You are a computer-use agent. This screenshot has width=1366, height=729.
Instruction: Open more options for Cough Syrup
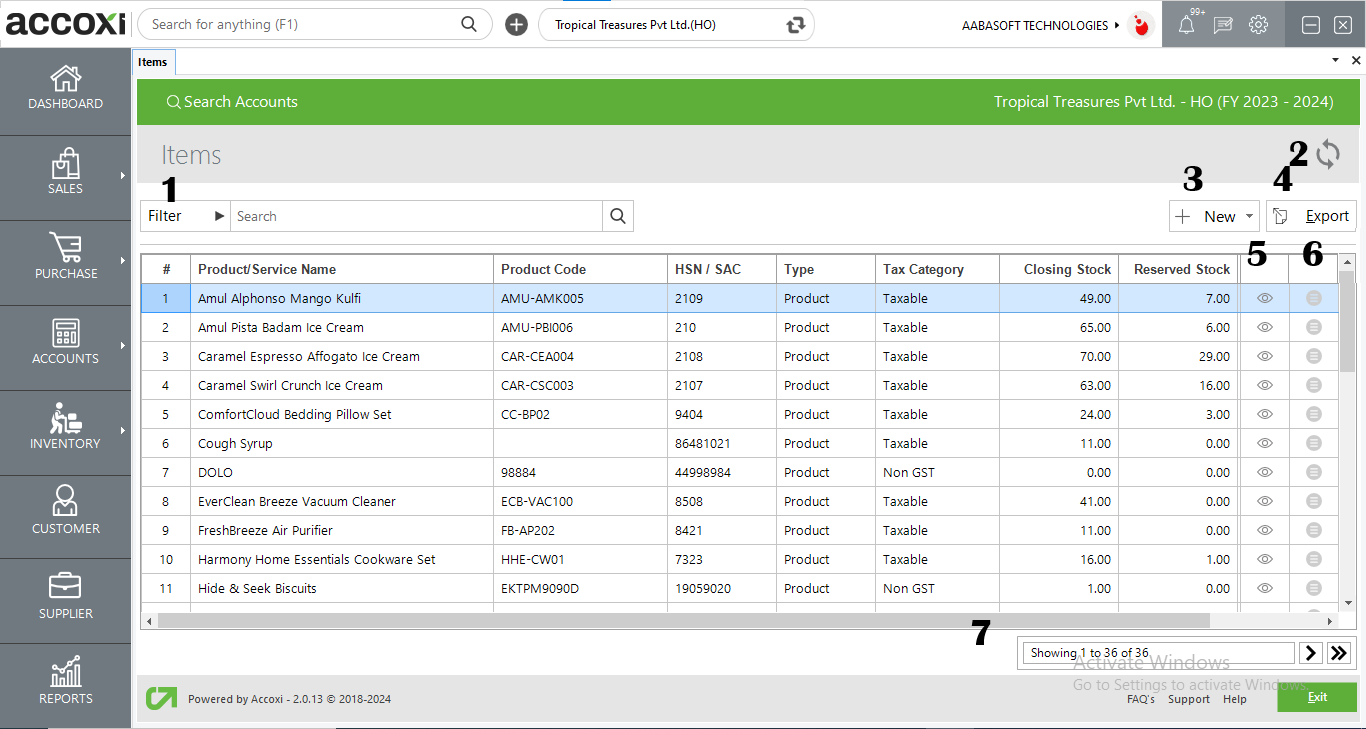[1314, 443]
